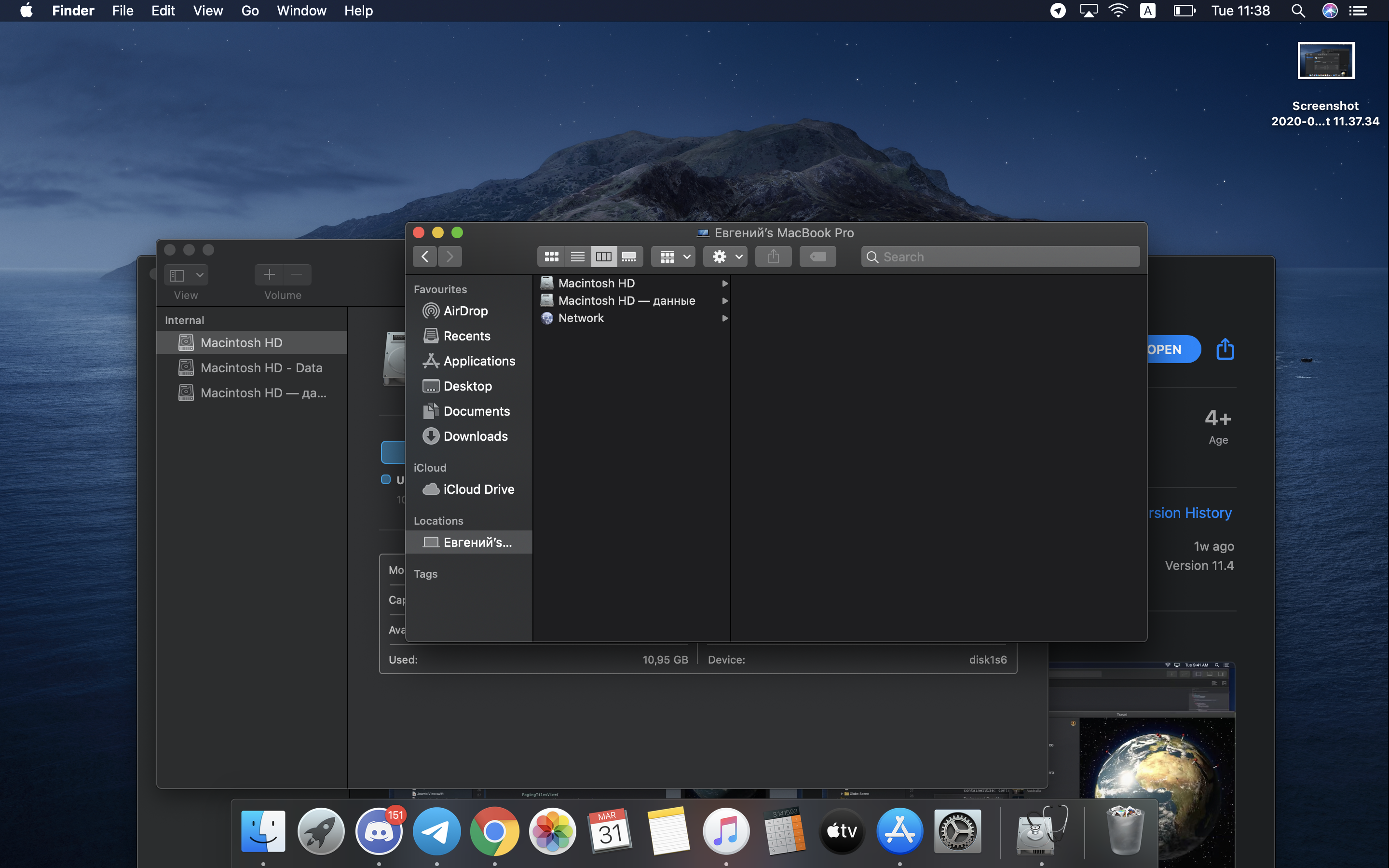The height and width of the screenshot is (868, 1389).
Task: Open Downloads from the Finder sidebar
Action: pos(475,436)
